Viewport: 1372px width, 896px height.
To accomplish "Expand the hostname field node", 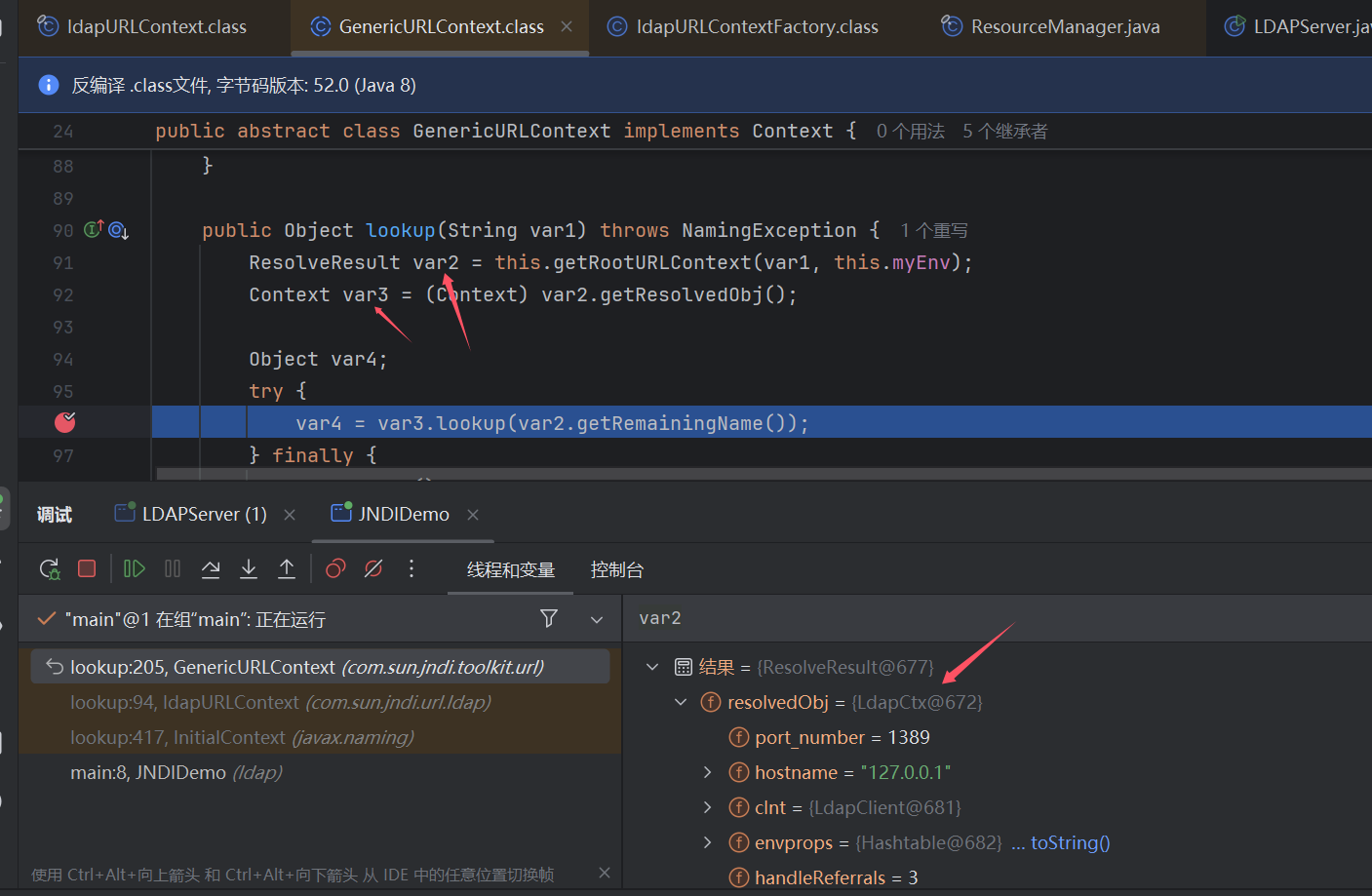I will (x=708, y=772).
